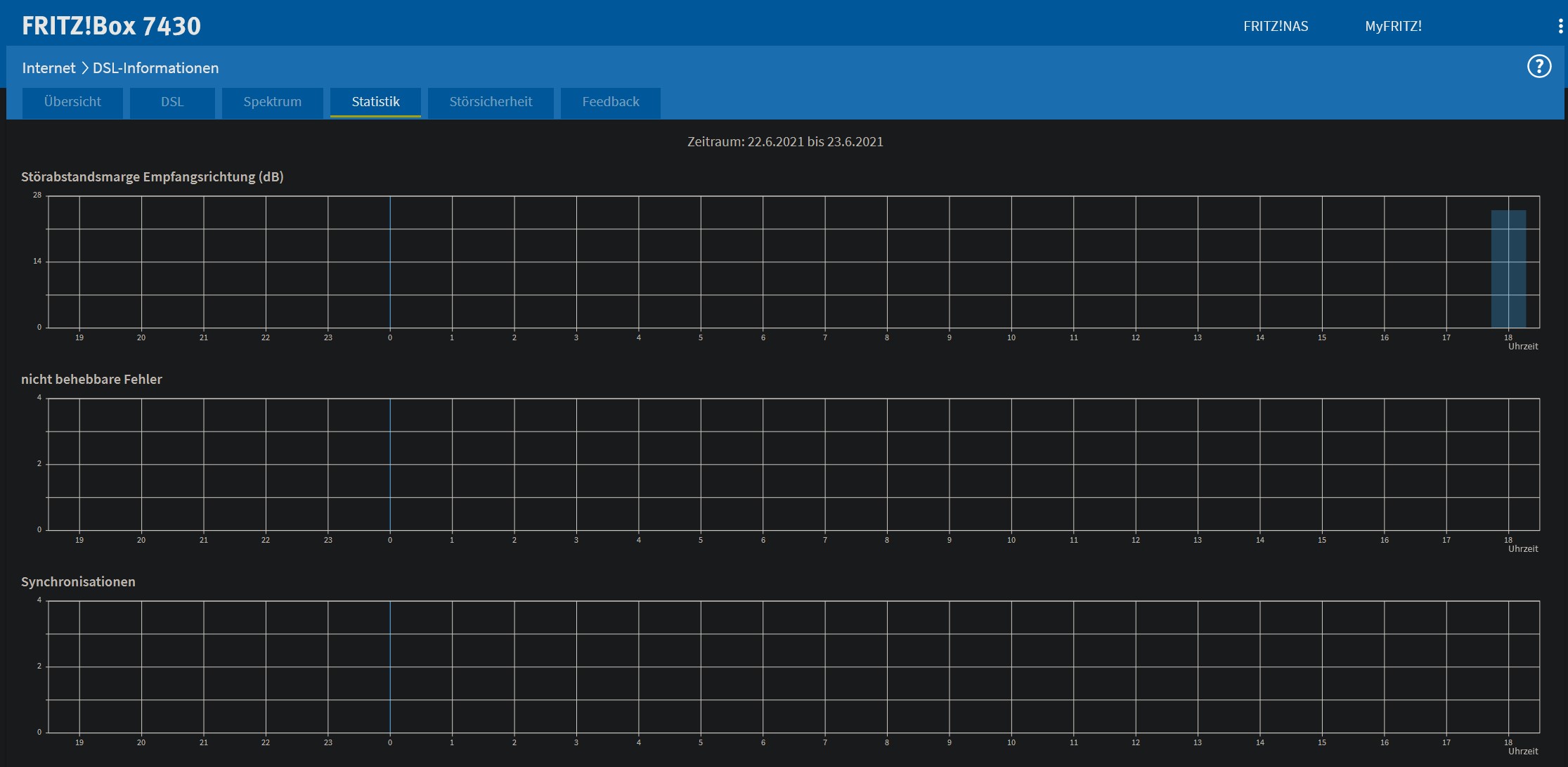
Task: Click the DSL-Informationen breadcrumb entry
Action: pos(155,68)
